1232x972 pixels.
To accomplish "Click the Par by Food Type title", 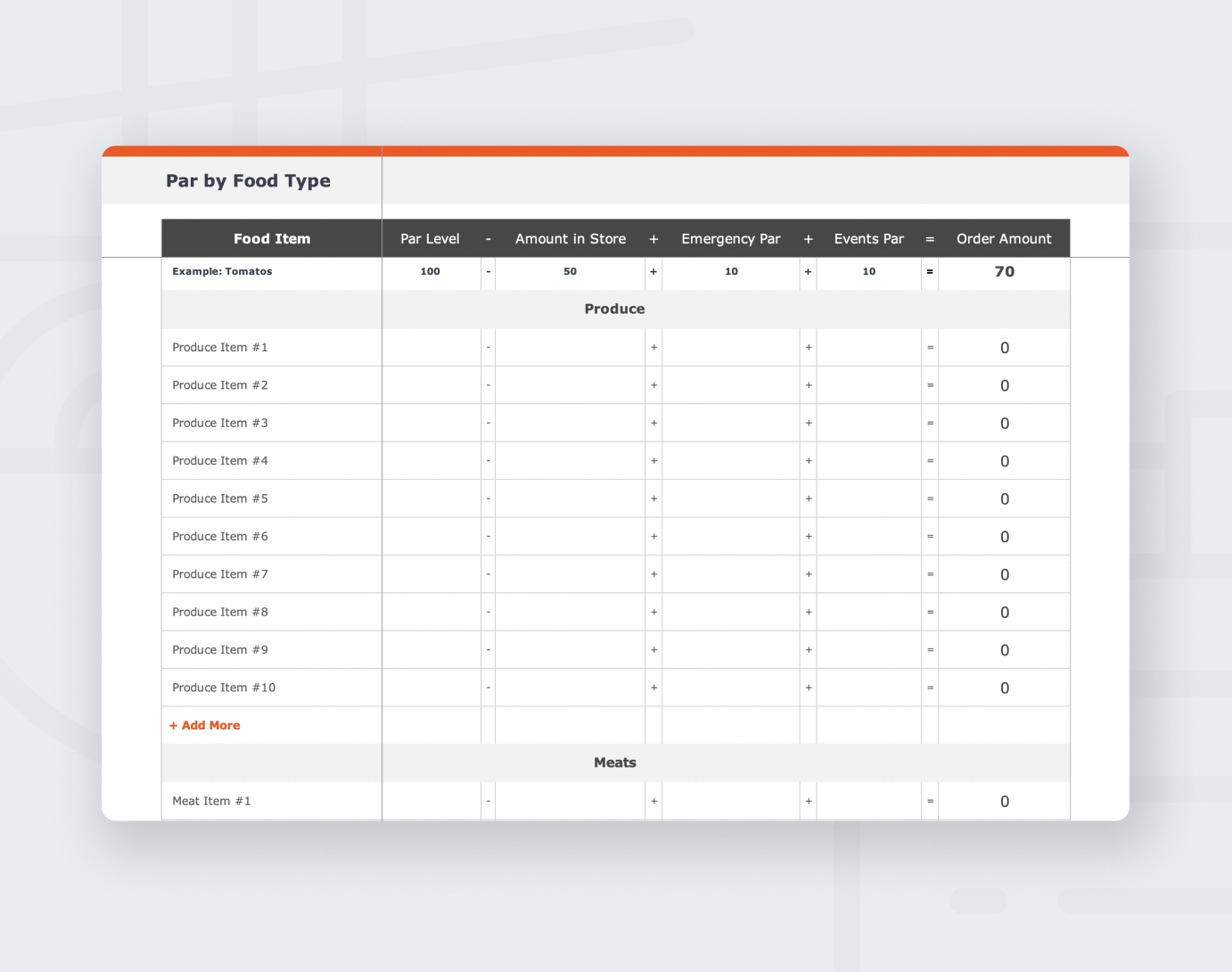I will [248, 180].
